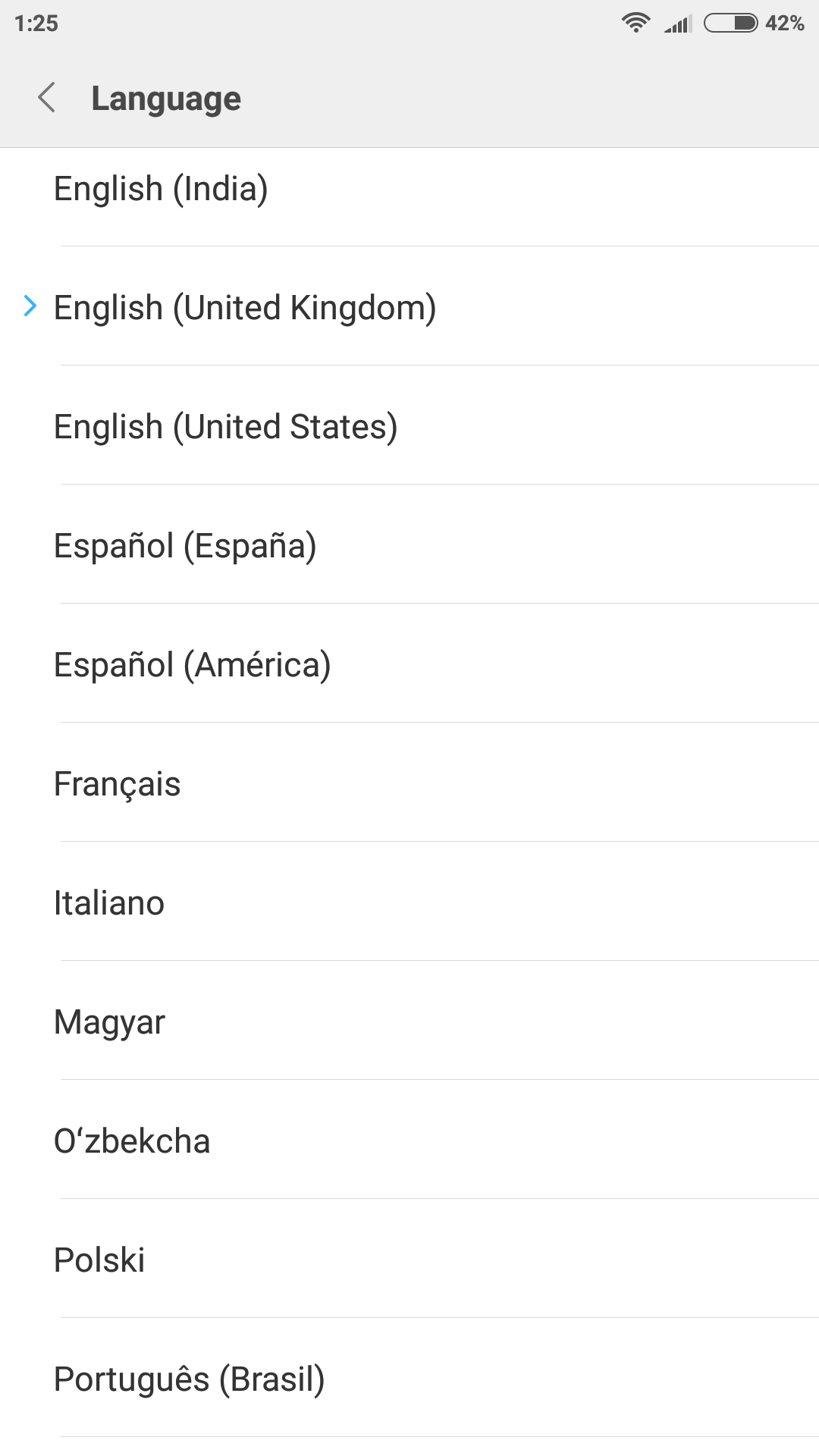Pick Español (América) from the list
Viewport: 819px width, 1456px height.
193,665
